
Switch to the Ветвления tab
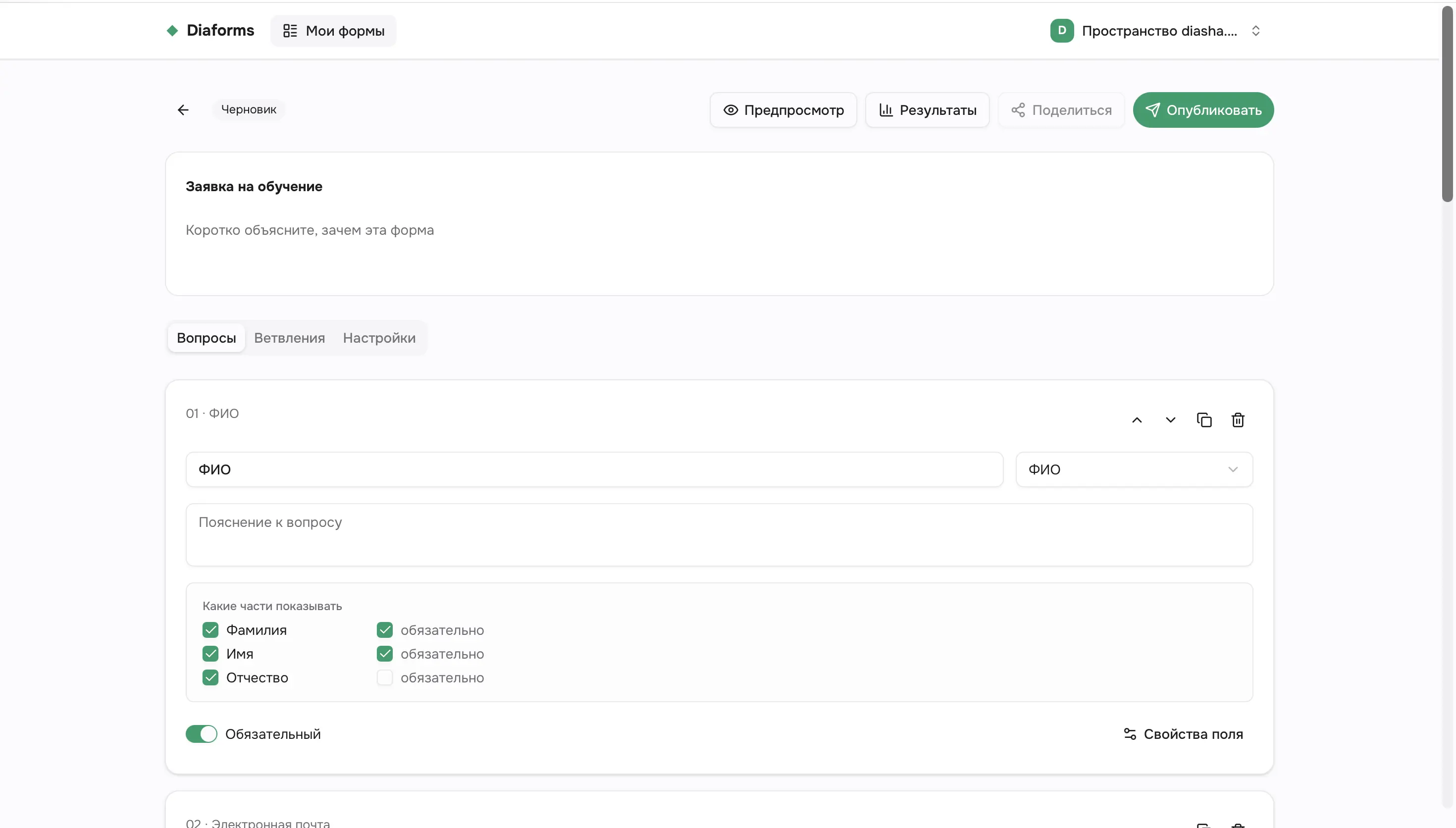(x=289, y=338)
